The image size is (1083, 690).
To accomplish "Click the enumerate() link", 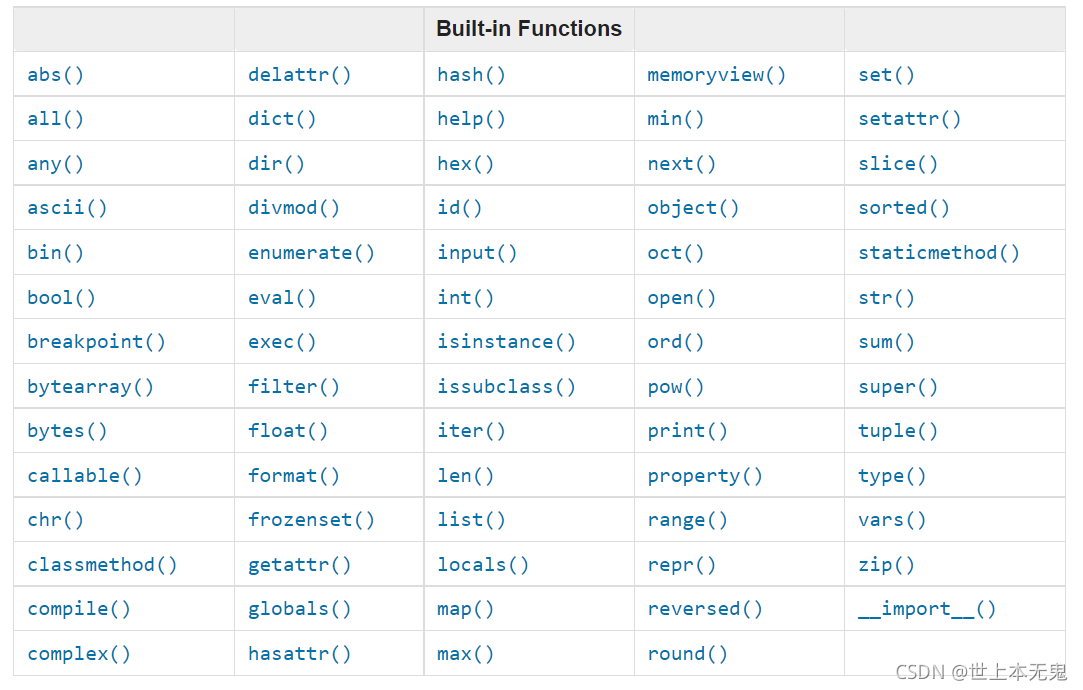I will point(312,253).
